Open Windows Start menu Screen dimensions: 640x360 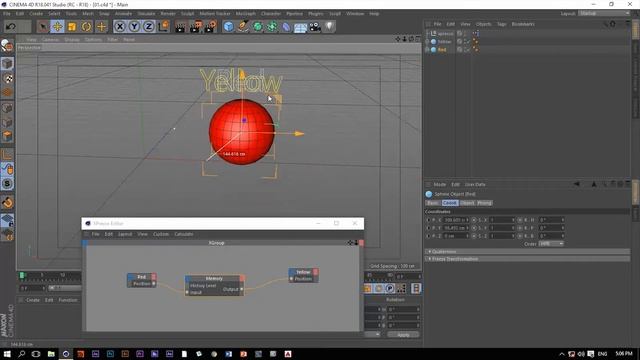tap(7, 354)
